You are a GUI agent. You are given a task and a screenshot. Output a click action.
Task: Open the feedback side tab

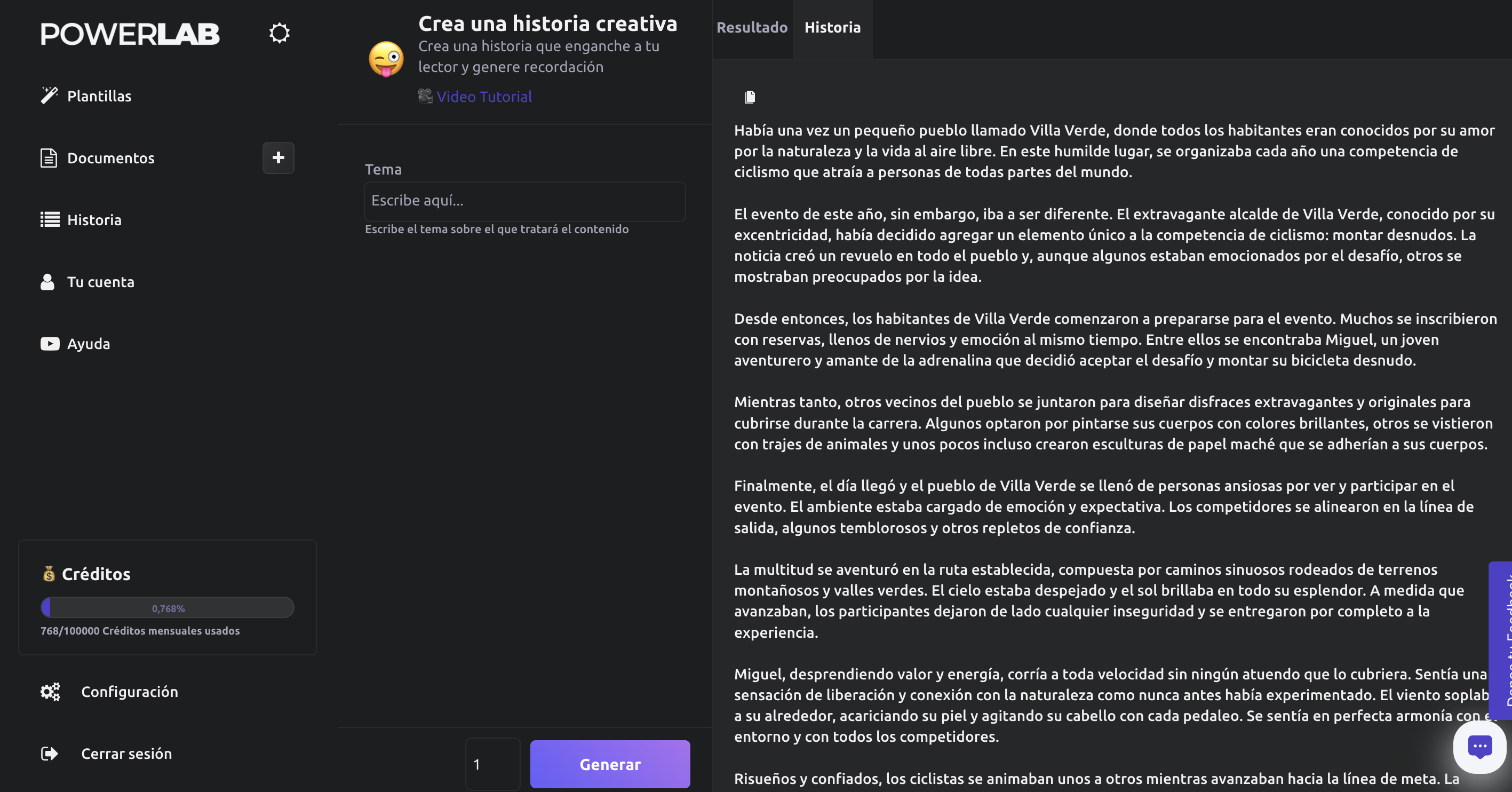tap(1501, 640)
